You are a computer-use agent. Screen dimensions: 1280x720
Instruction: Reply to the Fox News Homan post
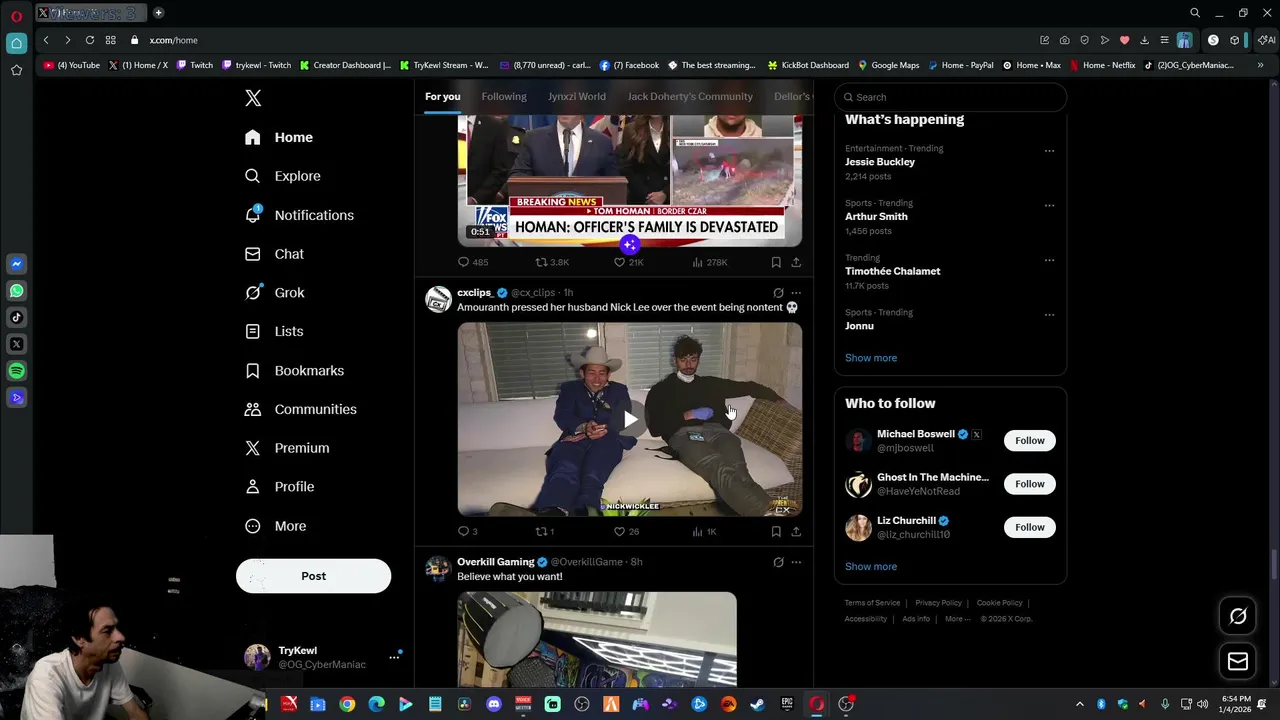pos(463,262)
